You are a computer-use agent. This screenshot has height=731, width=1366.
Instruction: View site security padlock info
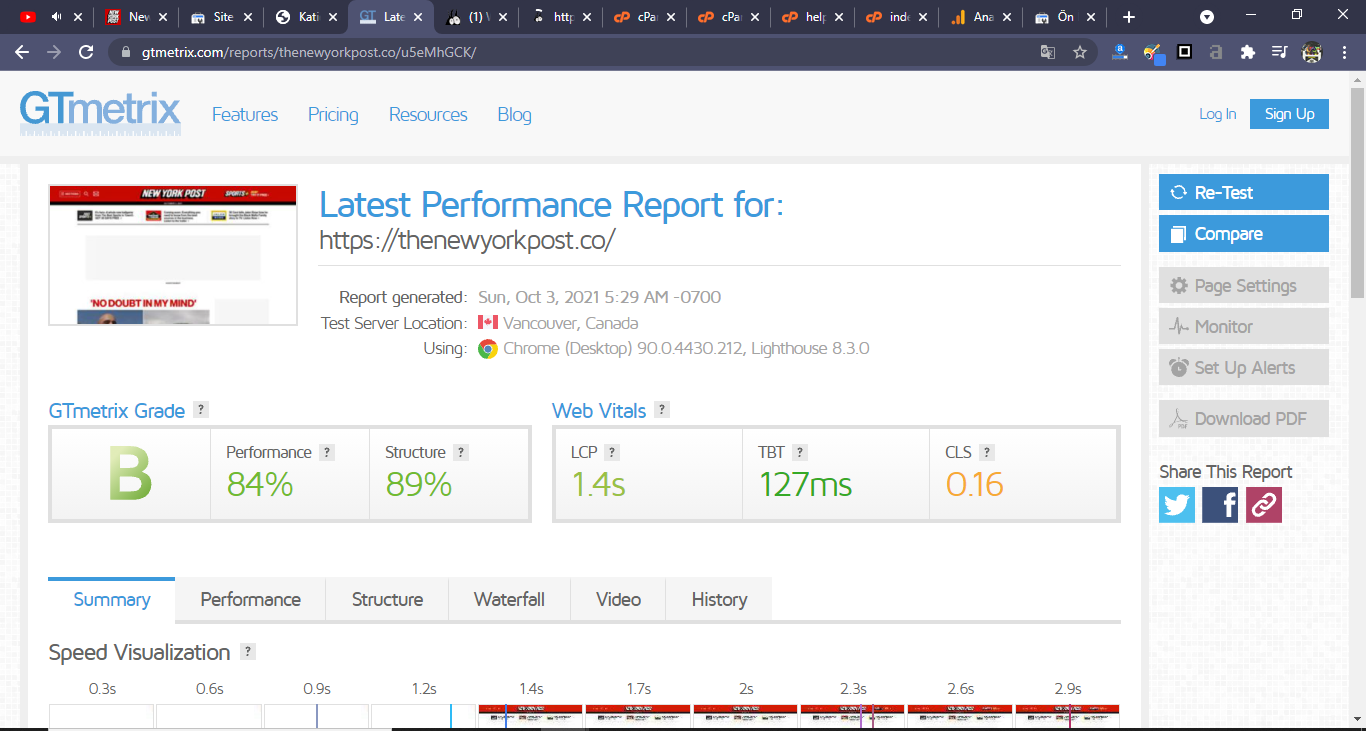[125, 52]
